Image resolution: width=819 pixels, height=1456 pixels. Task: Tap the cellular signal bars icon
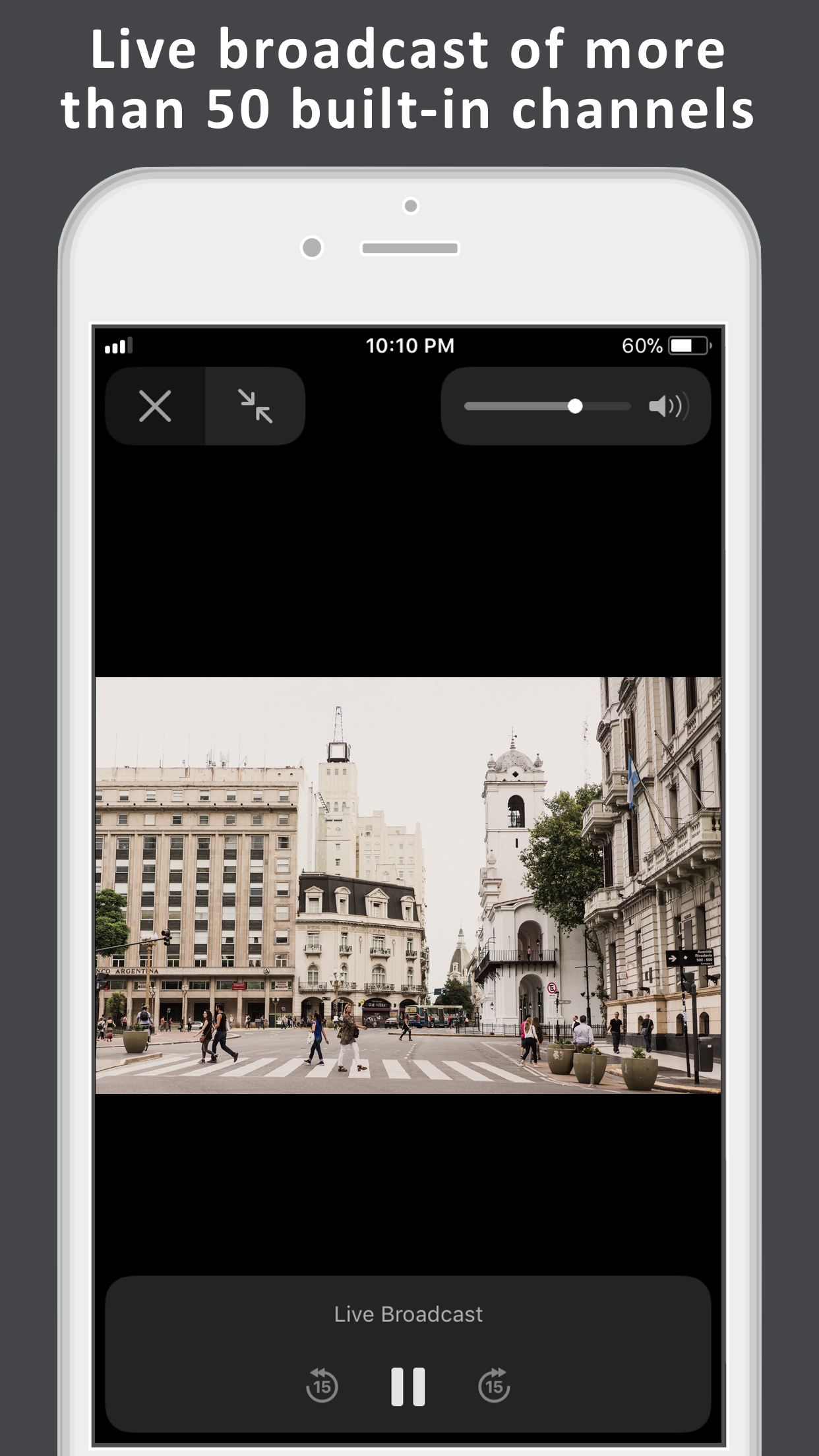coord(119,346)
